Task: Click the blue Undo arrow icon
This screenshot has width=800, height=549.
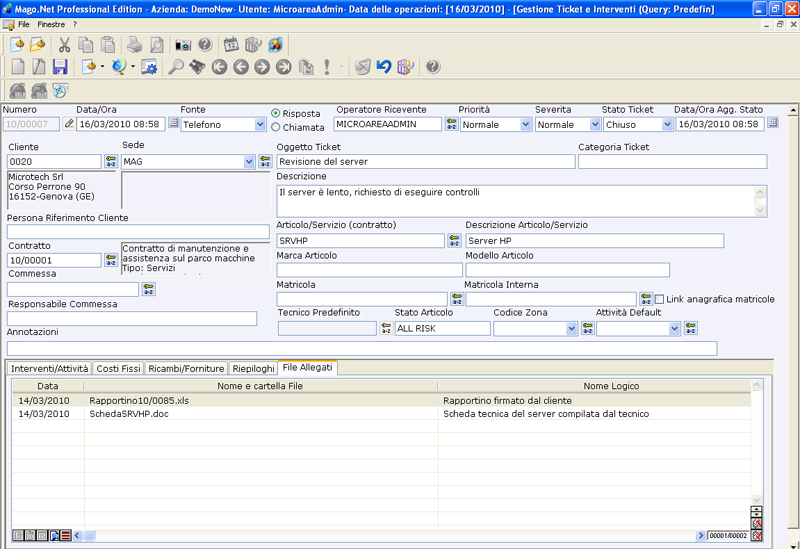Action: pos(384,67)
